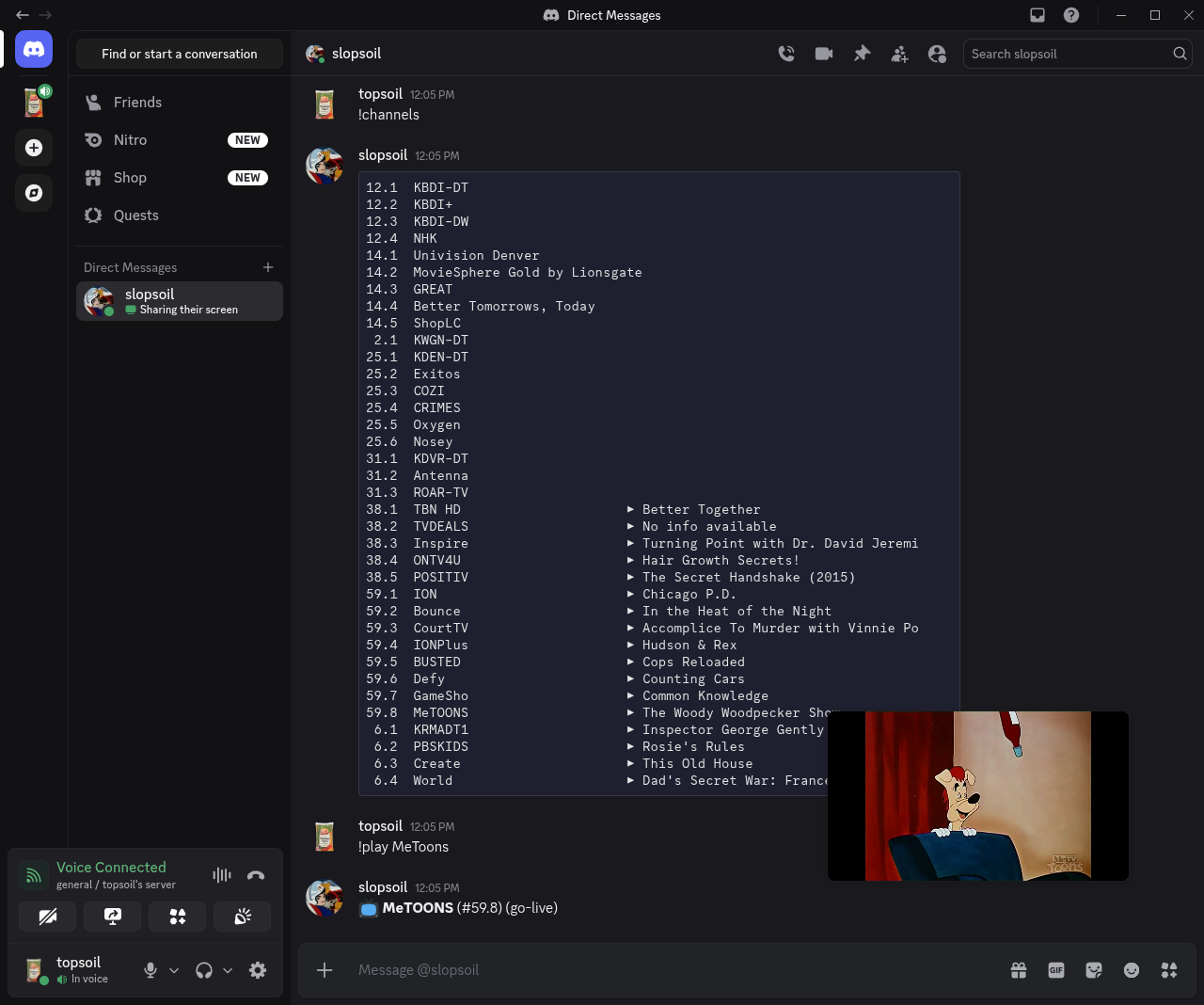Image resolution: width=1204 pixels, height=1005 pixels.
Task: Open Discord home direct messages icon
Action: pos(34,49)
